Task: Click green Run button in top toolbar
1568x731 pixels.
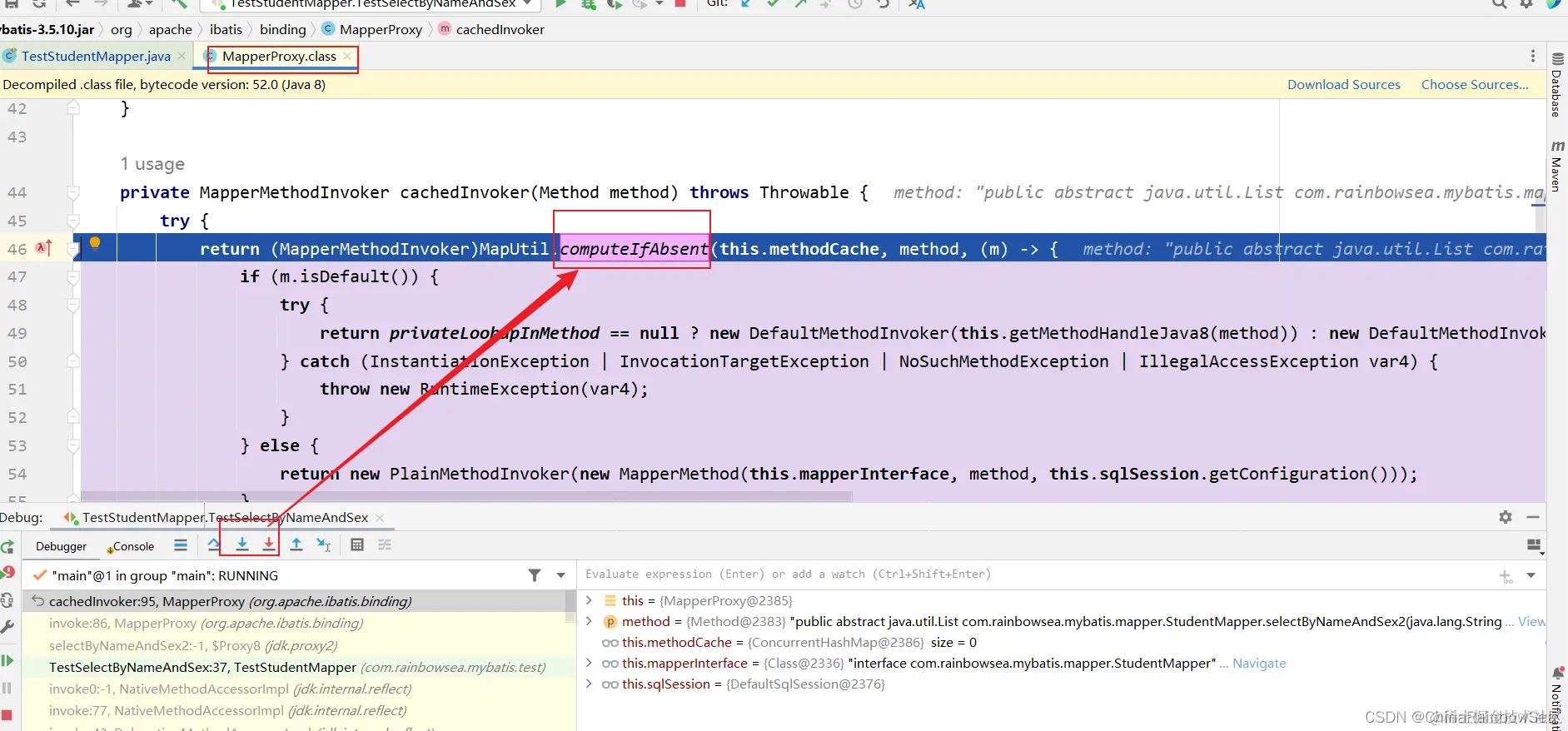Action: (561, 3)
